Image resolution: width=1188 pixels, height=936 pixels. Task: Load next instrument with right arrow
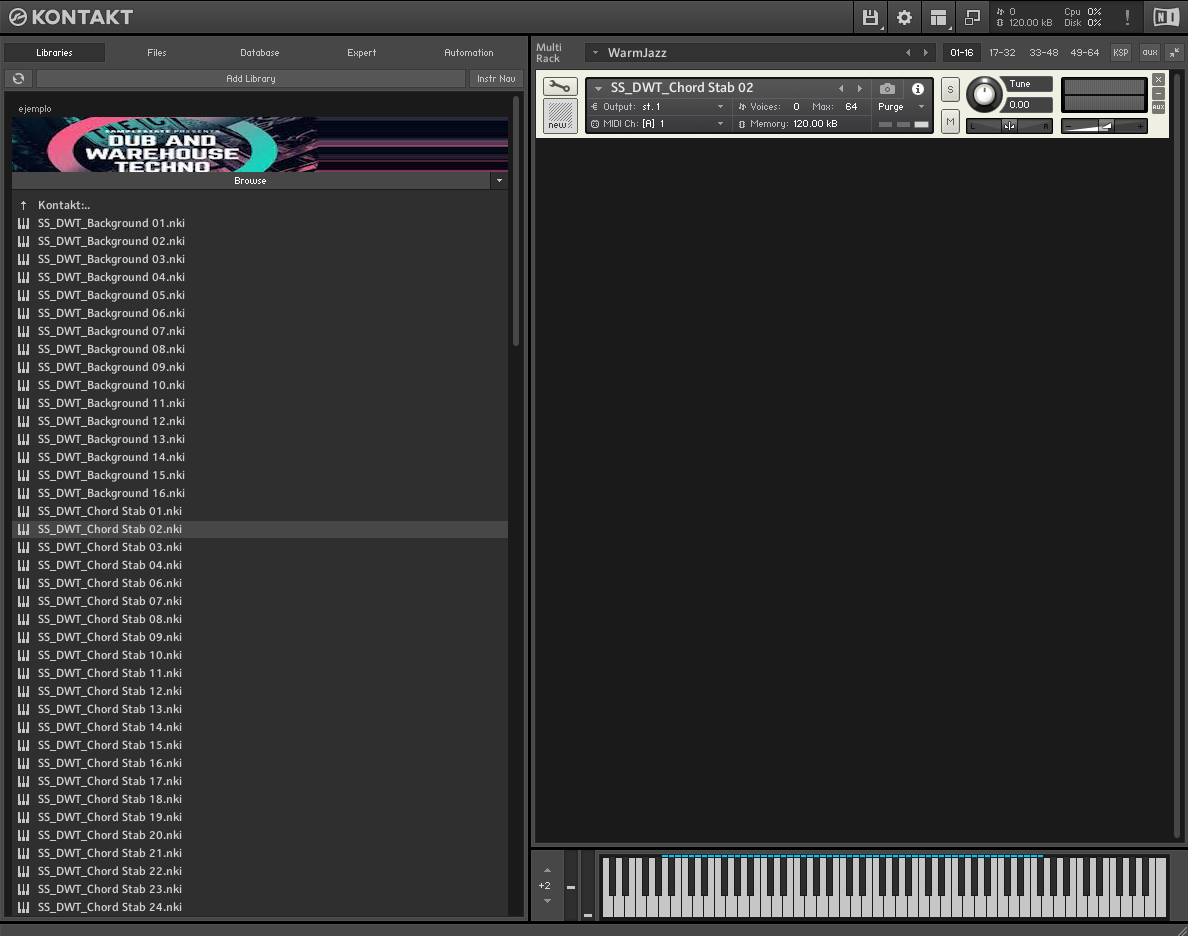[x=859, y=88]
